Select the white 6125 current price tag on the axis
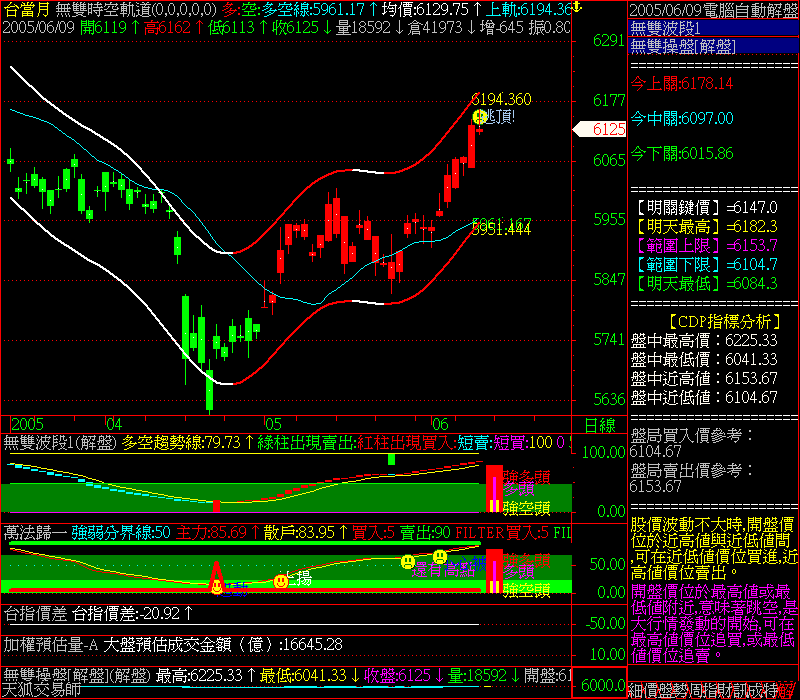 coord(600,129)
